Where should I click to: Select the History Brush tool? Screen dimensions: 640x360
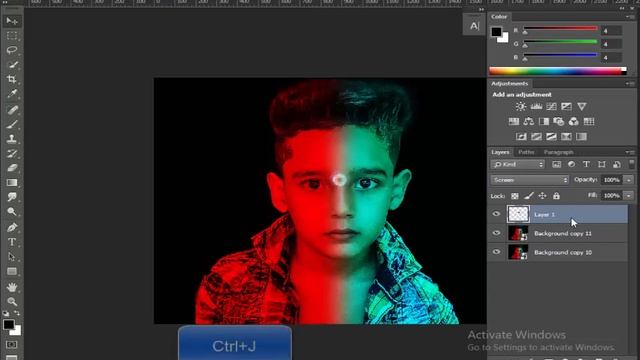(12, 153)
